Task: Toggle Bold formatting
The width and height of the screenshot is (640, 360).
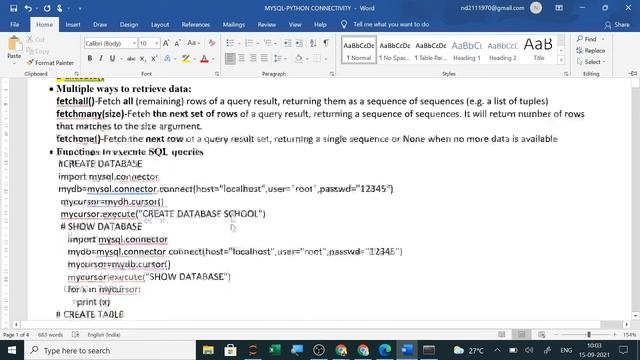Action: click(x=90, y=59)
